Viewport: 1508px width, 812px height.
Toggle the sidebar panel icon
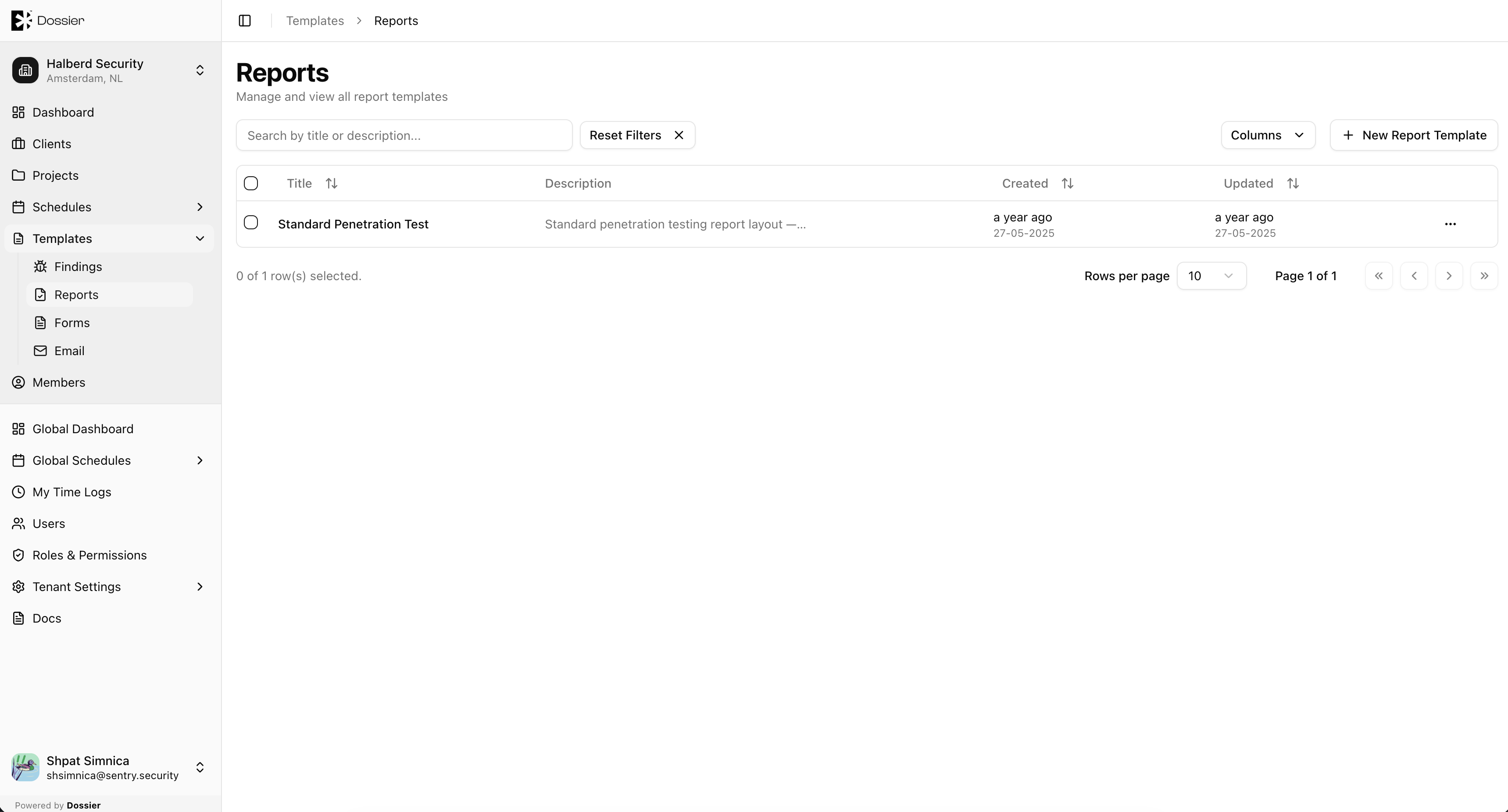(245, 21)
